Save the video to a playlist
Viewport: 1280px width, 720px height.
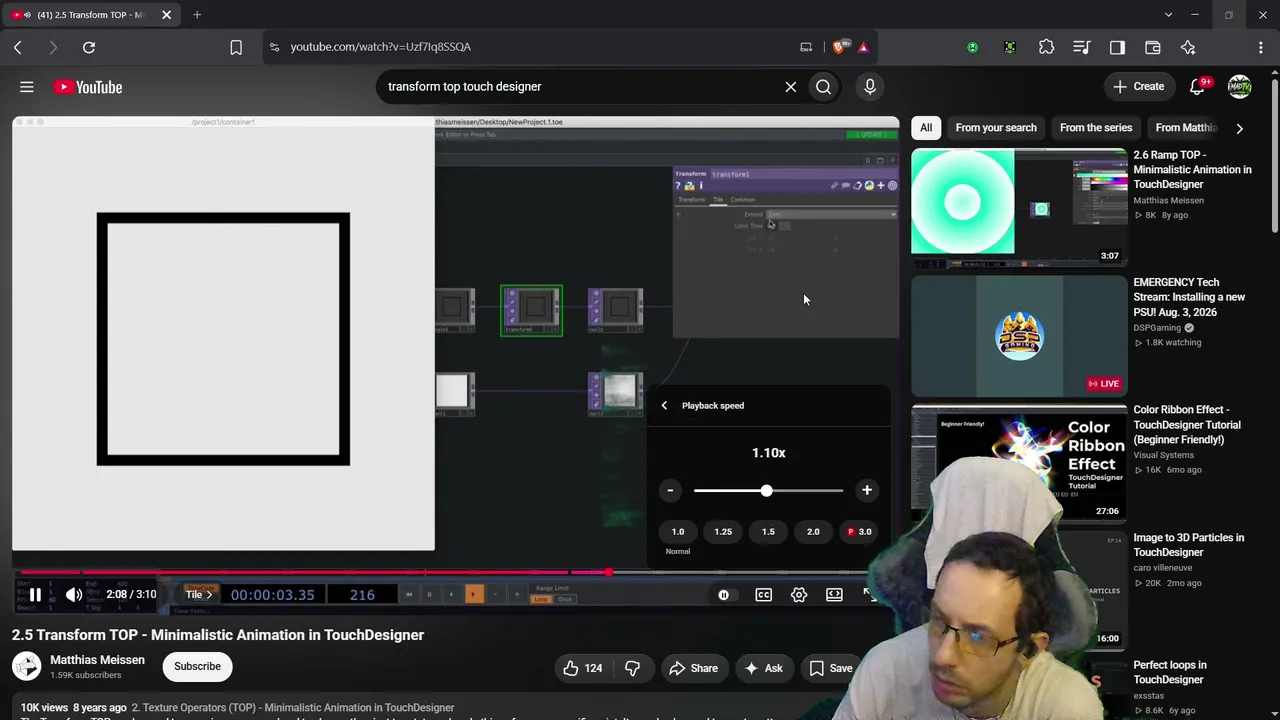tap(830, 668)
